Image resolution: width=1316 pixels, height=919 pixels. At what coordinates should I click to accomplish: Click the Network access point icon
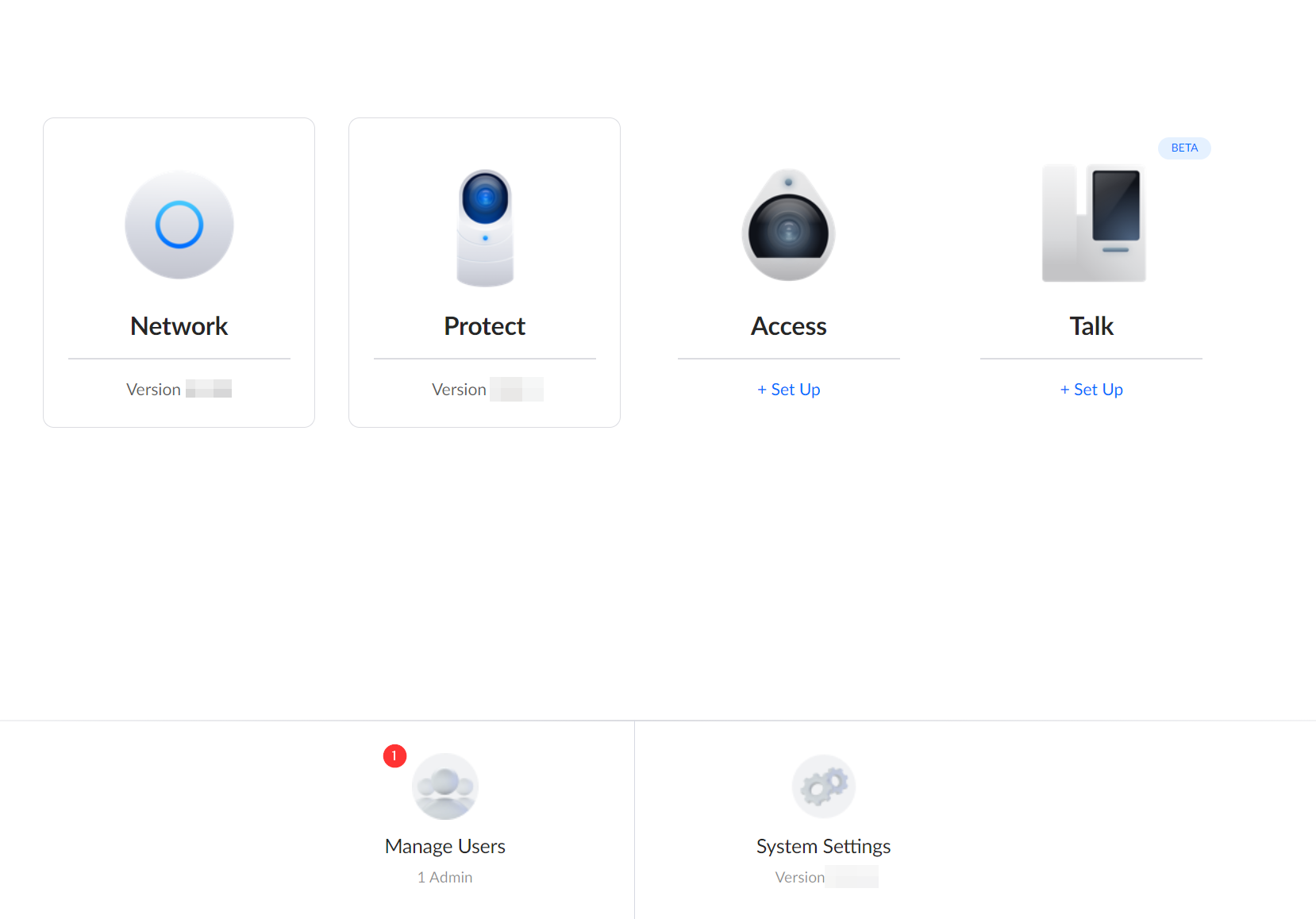[x=179, y=225]
